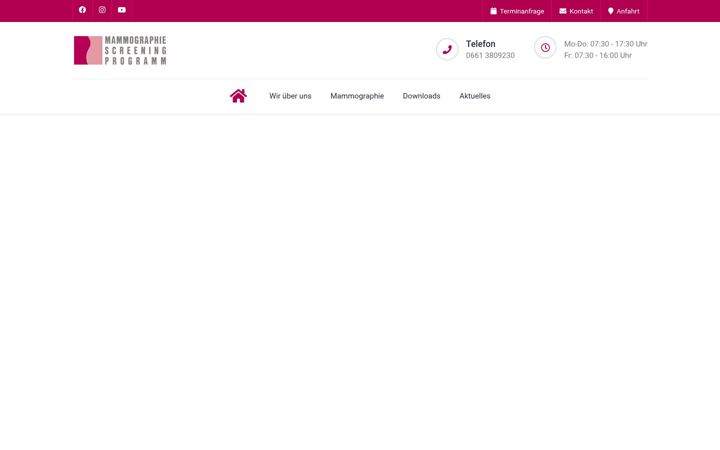This screenshot has width=720, height=450.
Task: Click the phone number 0661 3809230
Action: tap(490, 56)
